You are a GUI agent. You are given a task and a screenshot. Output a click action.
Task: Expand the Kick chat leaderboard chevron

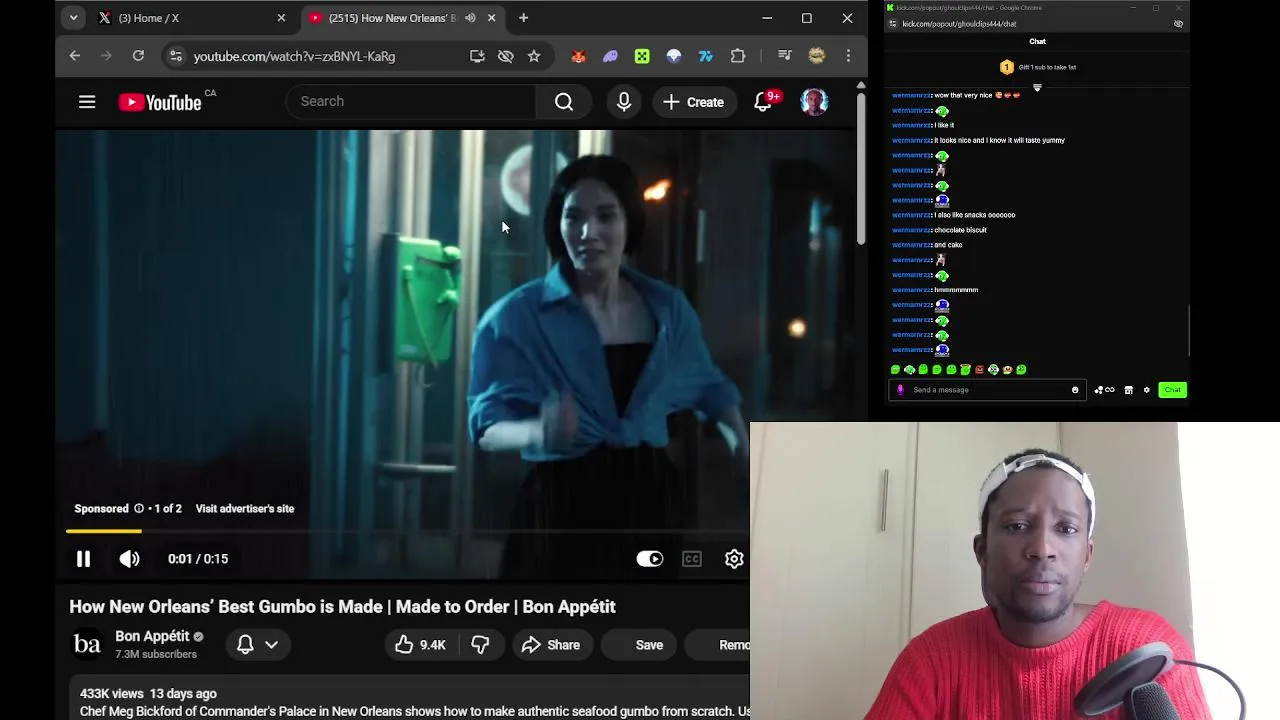coord(1037,88)
